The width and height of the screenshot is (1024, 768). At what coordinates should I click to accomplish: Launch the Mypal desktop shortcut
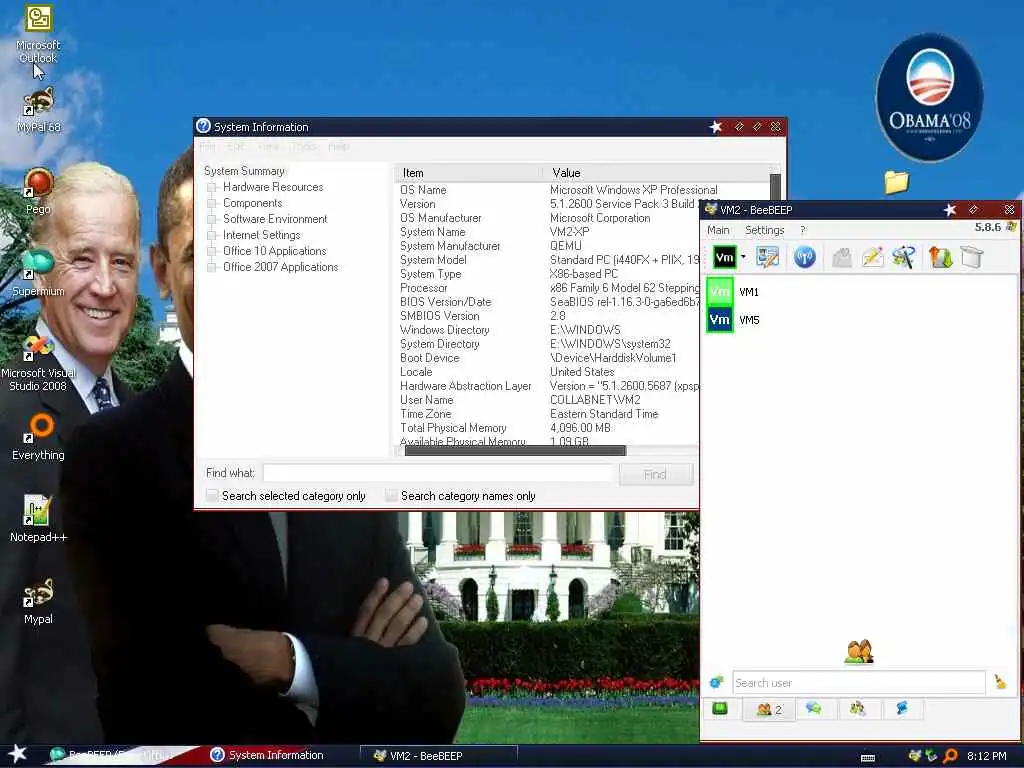click(x=38, y=601)
